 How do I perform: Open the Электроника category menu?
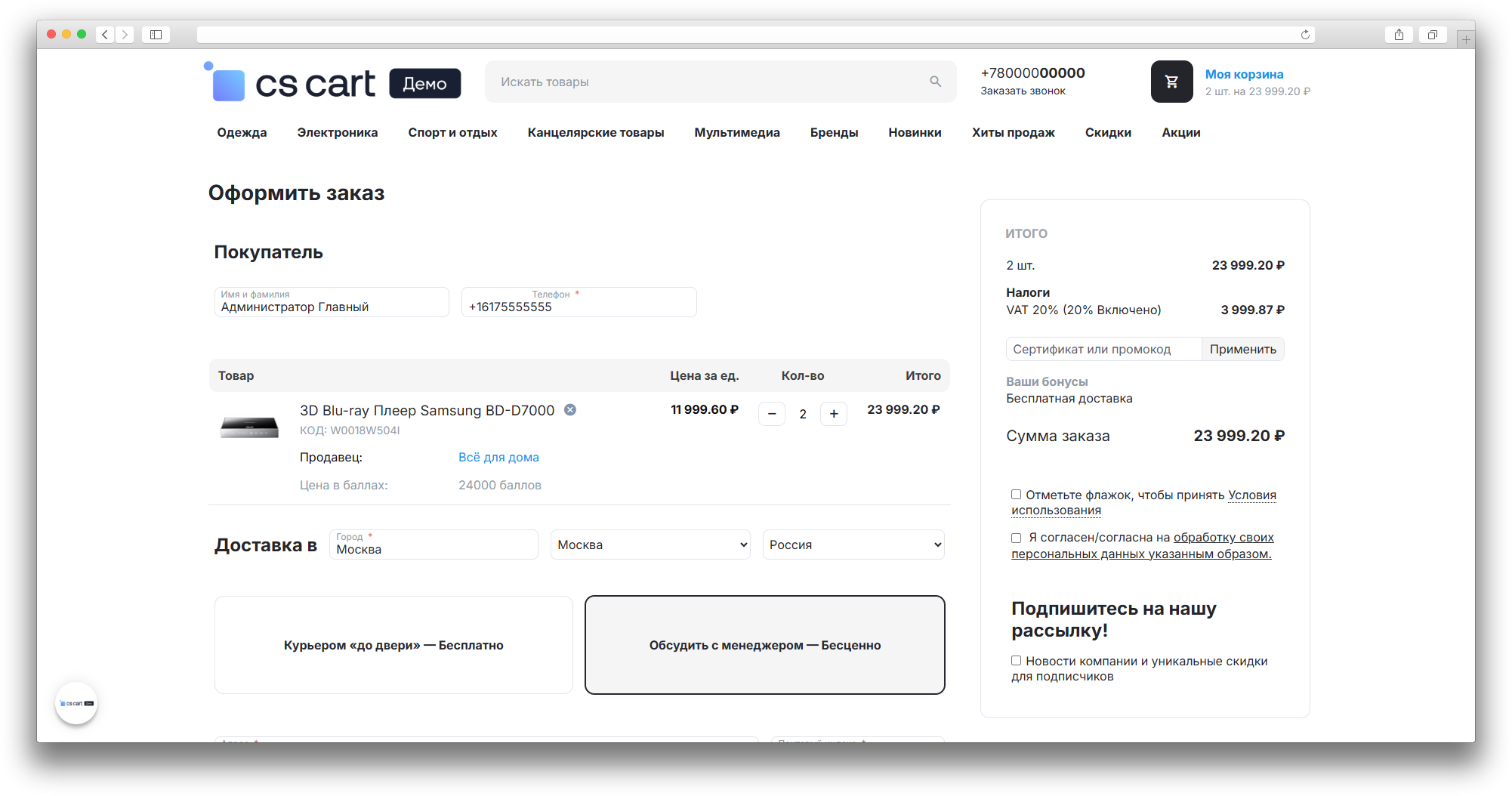tap(337, 133)
